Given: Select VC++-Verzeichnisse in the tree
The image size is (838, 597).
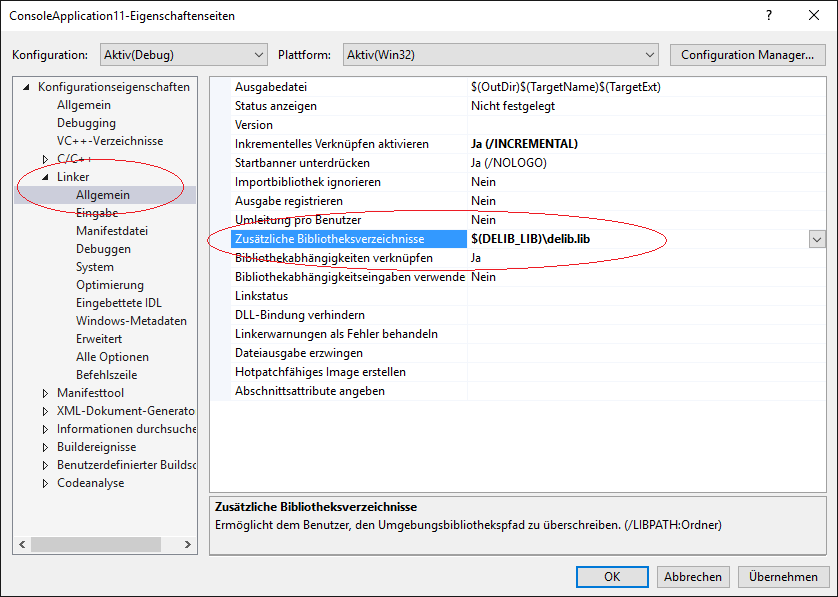Looking at the screenshot, I should tap(110, 141).
